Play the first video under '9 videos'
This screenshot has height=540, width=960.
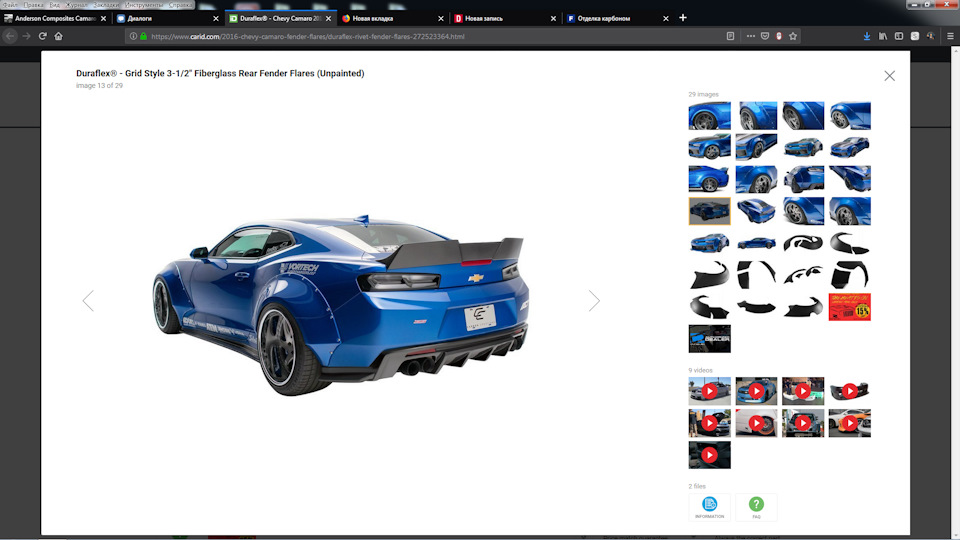(x=710, y=391)
